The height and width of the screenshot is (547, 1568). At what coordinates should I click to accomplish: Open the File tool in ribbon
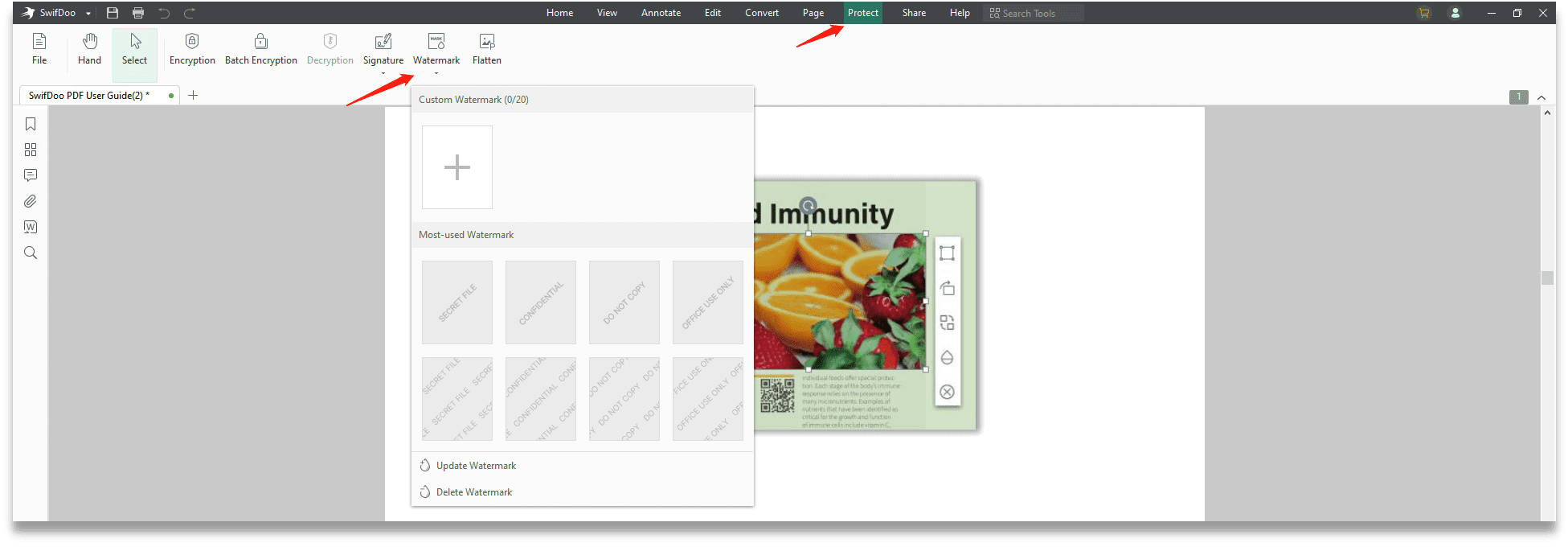click(x=39, y=49)
